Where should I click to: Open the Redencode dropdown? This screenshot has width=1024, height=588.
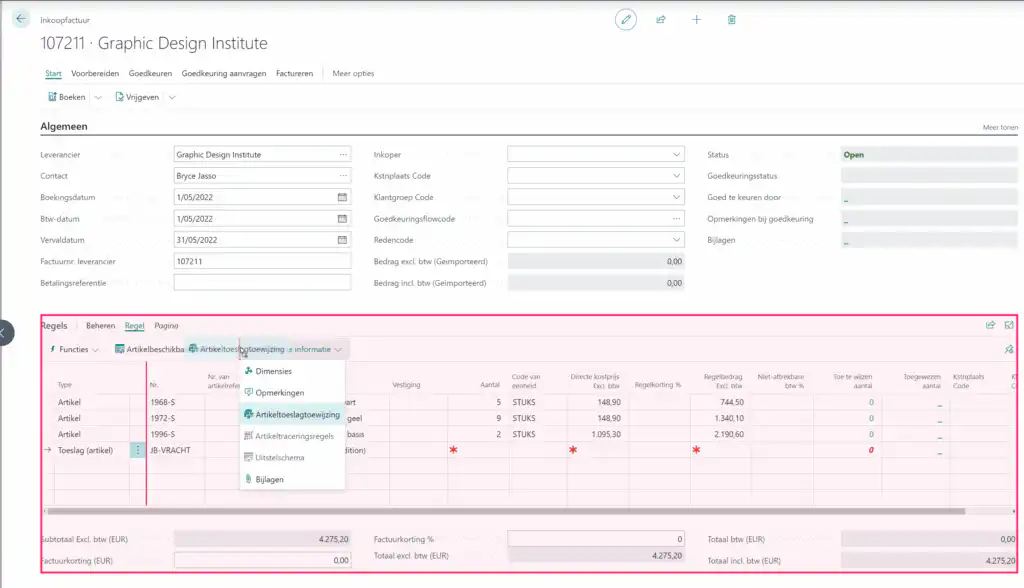tap(676, 240)
